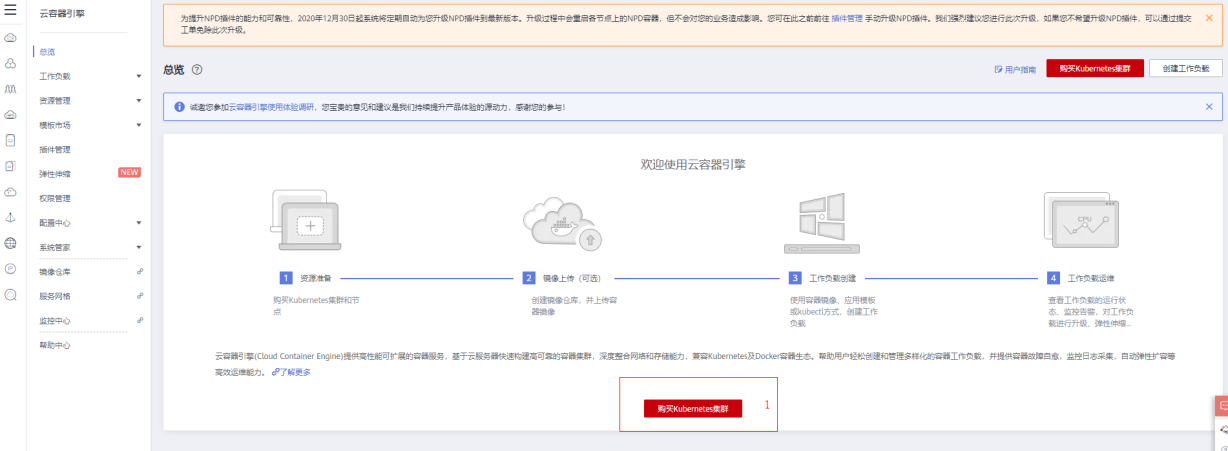Close the orange NPD upgrade notice

click(1209, 17)
